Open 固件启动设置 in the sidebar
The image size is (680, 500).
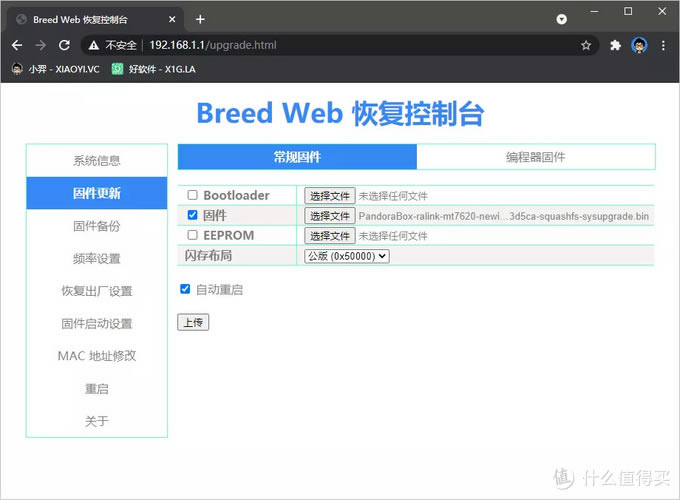(x=97, y=324)
